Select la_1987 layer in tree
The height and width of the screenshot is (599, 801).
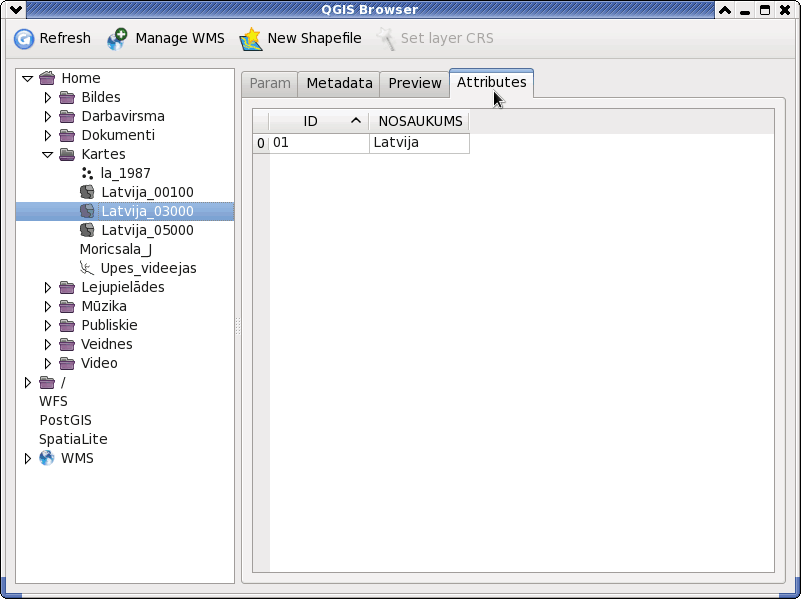click(x=125, y=174)
